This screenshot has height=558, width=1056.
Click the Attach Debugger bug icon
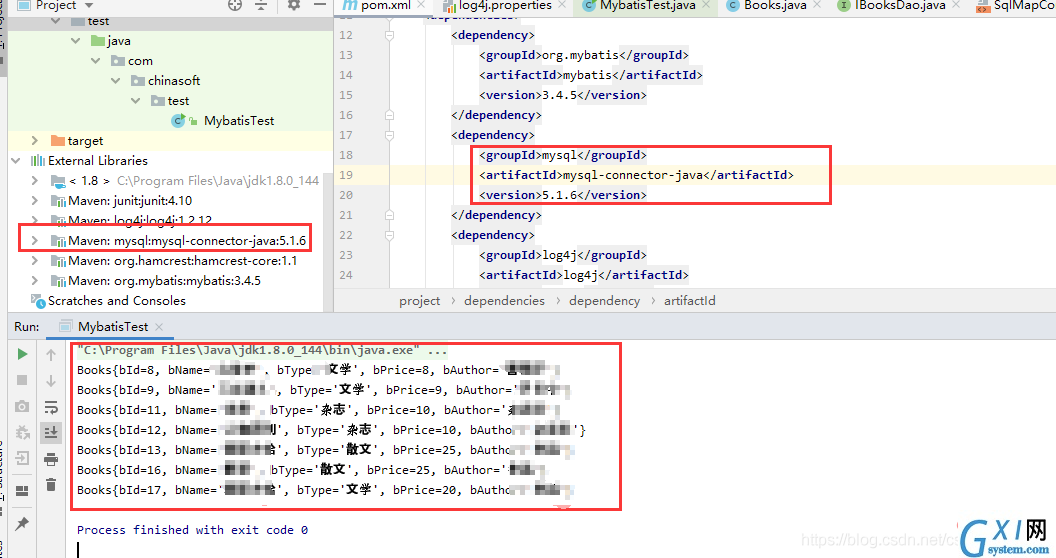pos(22,432)
